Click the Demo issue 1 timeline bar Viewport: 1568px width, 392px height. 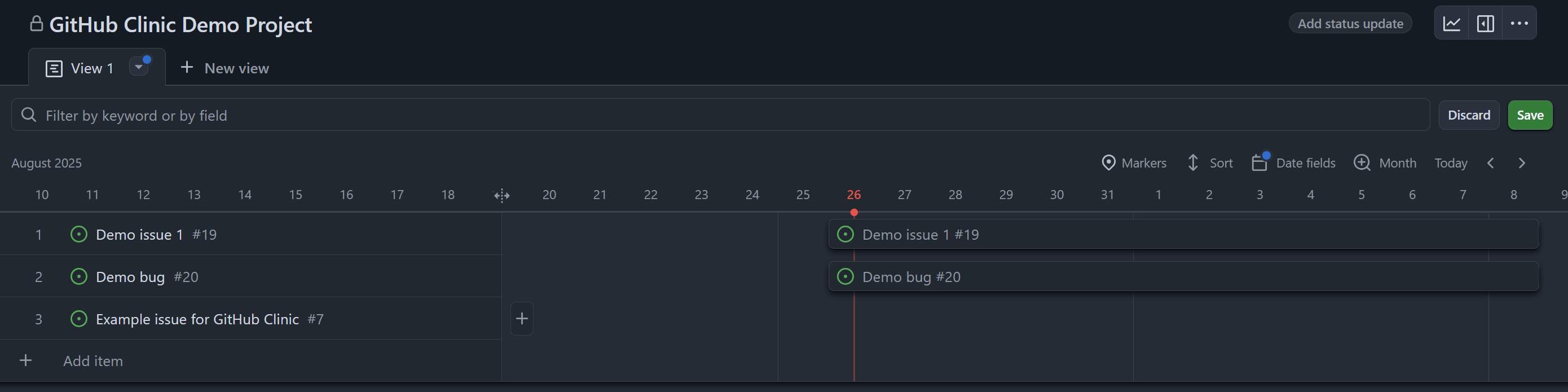pos(1183,234)
